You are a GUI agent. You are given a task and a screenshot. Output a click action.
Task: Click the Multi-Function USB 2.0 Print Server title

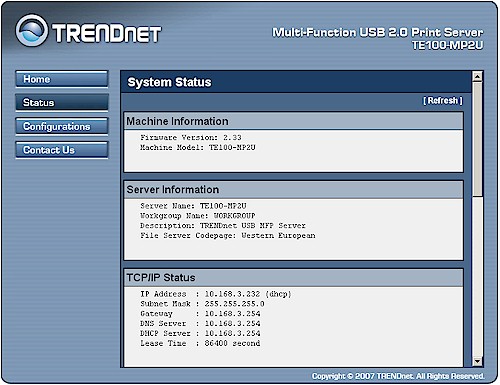[x=378, y=32]
